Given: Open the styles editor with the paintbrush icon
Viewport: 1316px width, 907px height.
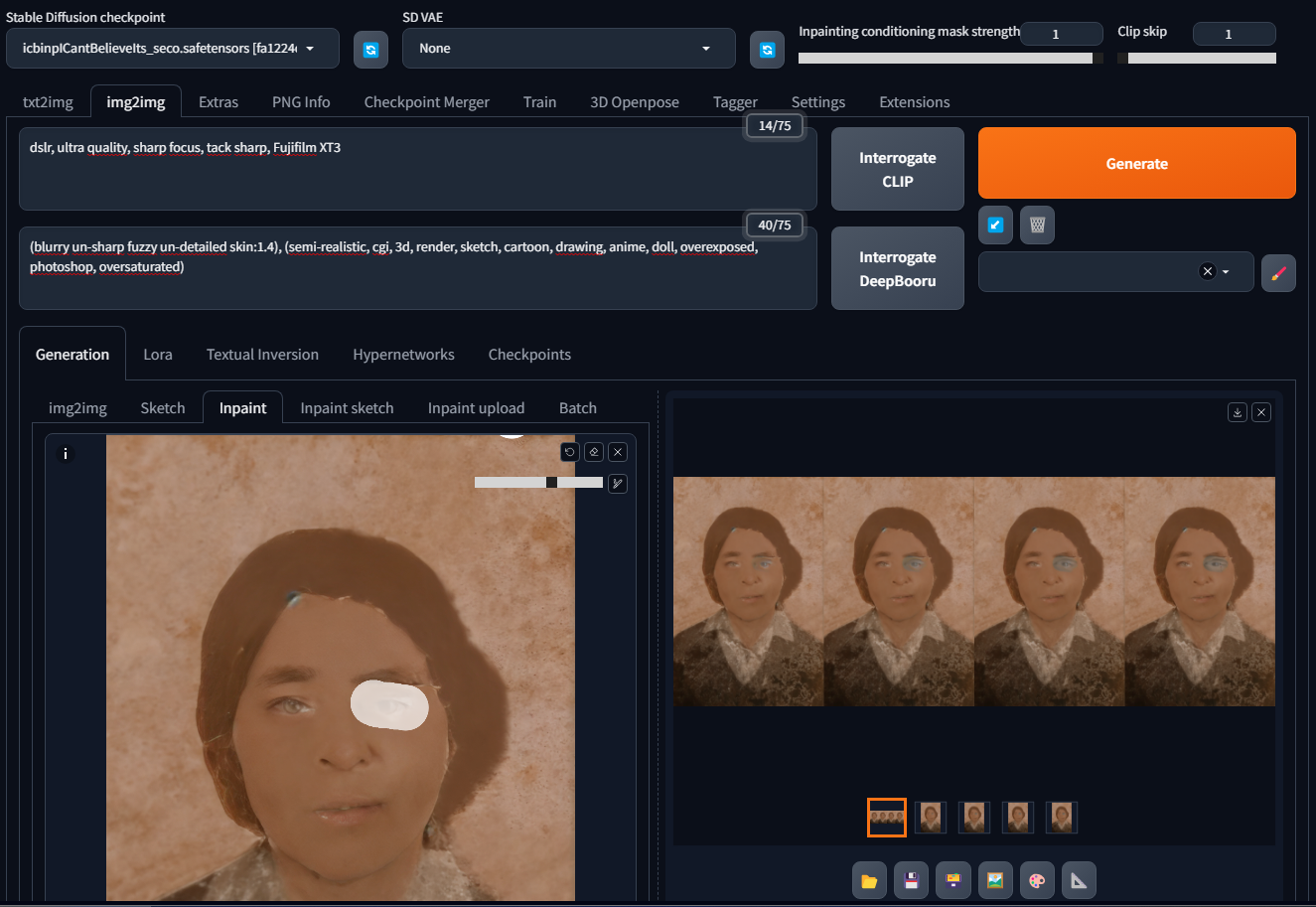Looking at the screenshot, I should pos(1278,272).
